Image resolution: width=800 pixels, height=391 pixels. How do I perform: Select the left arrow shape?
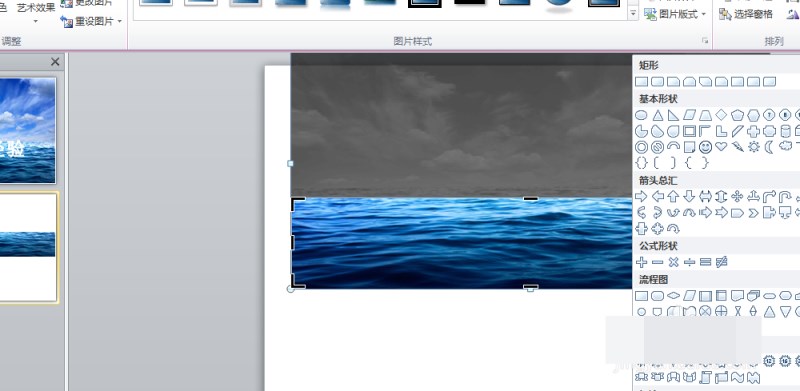point(658,196)
